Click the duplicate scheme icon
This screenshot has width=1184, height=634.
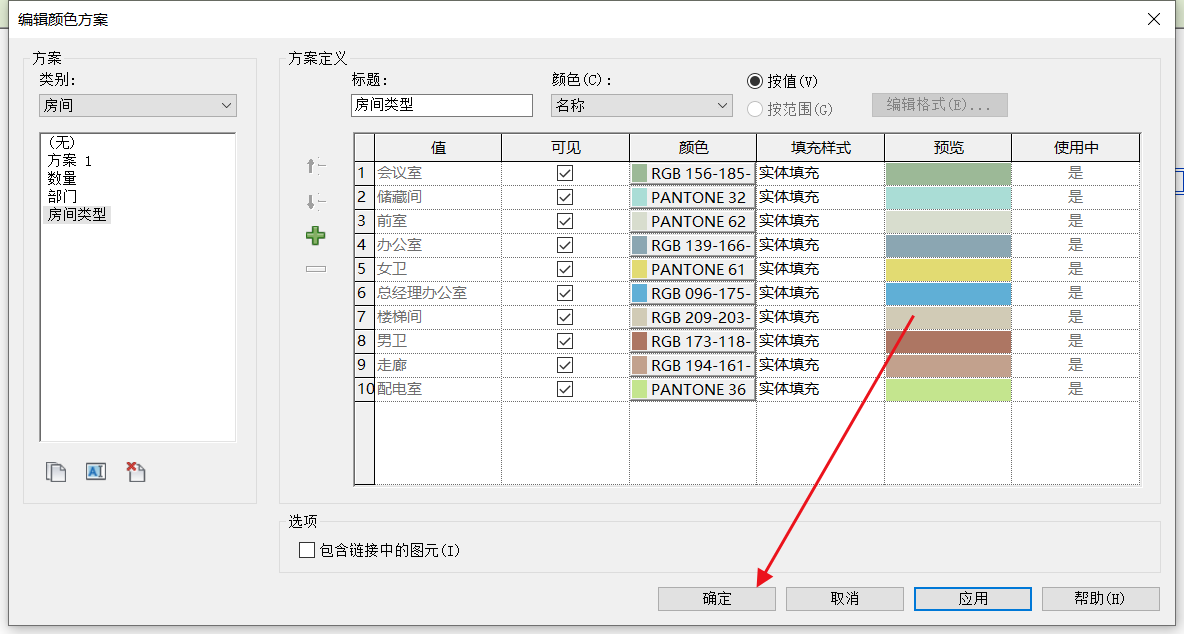[56, 472]
